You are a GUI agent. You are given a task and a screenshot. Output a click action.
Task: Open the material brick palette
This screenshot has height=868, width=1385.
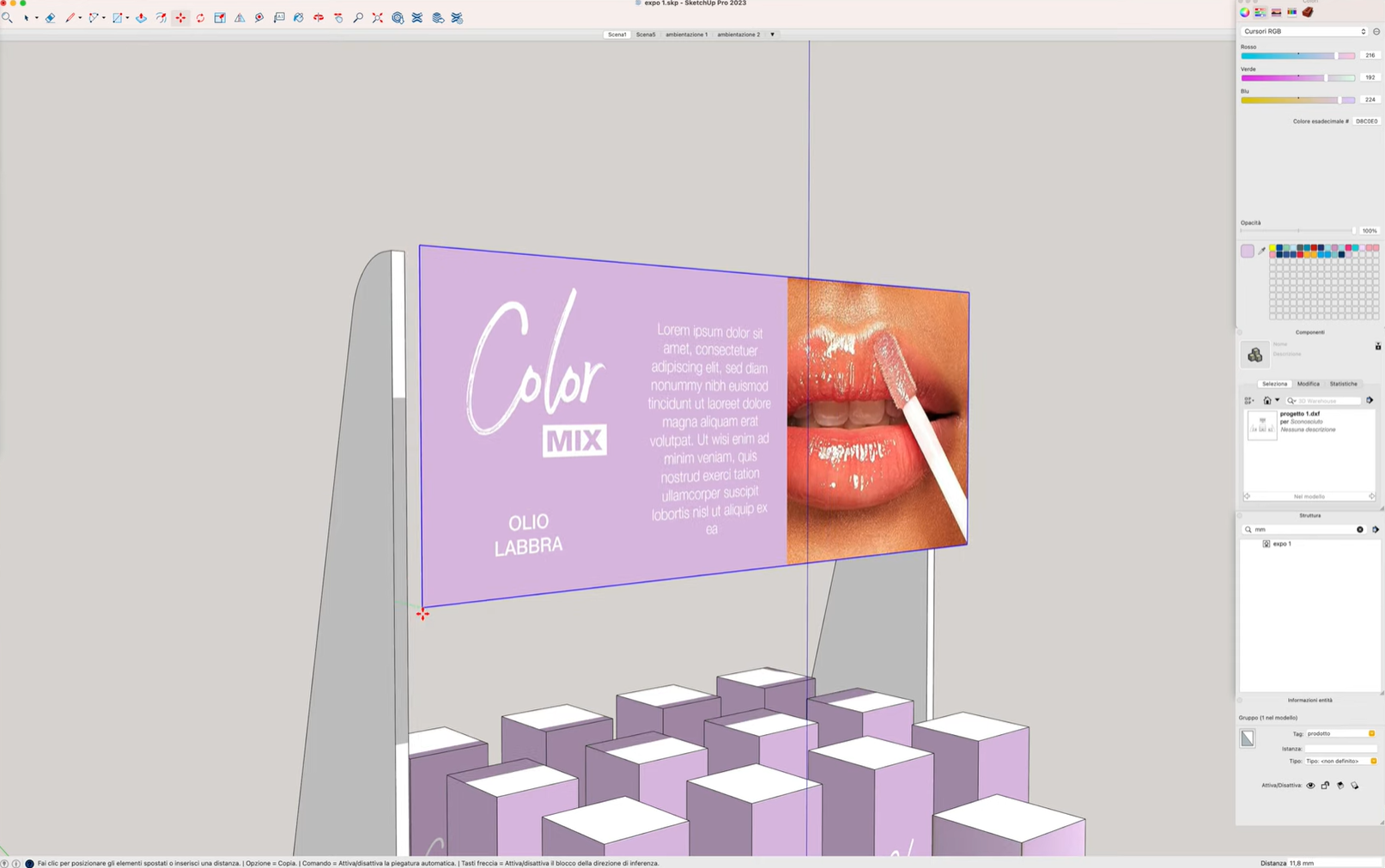1308,12
